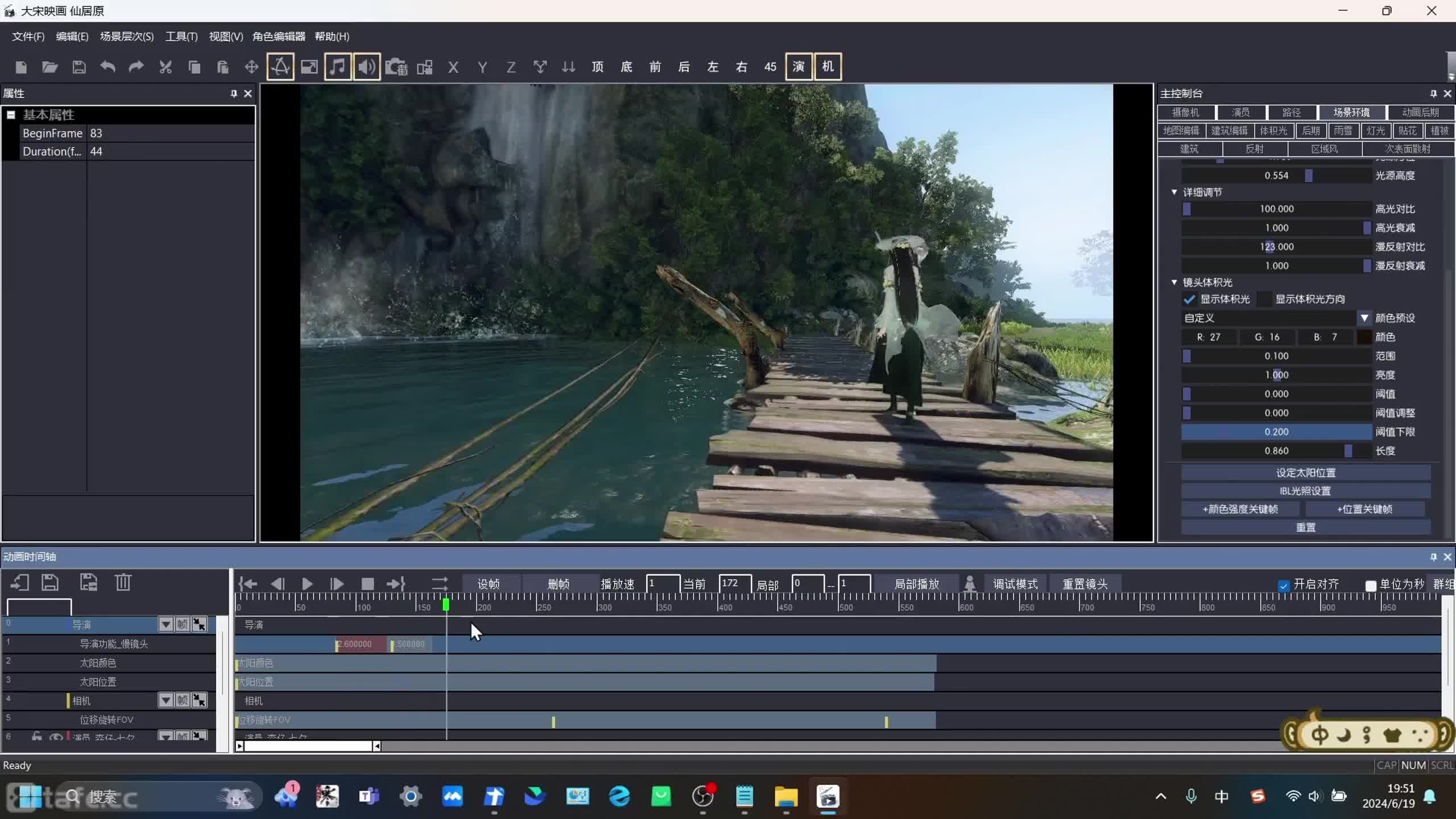Image resolution: width=1456 pixels, height=819 pixels.
Task: Open Microsoft Edge from the taskbar
Action: point(619,797)
